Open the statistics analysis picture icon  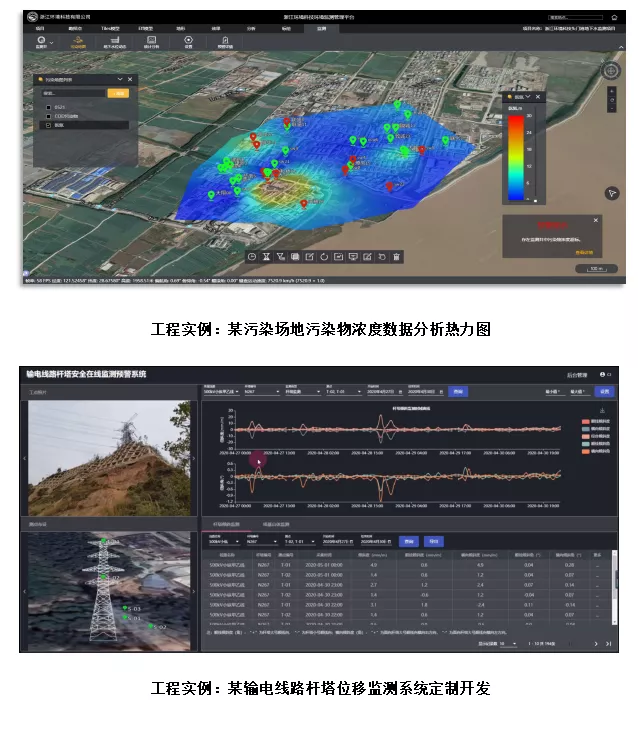click(151, 42)
